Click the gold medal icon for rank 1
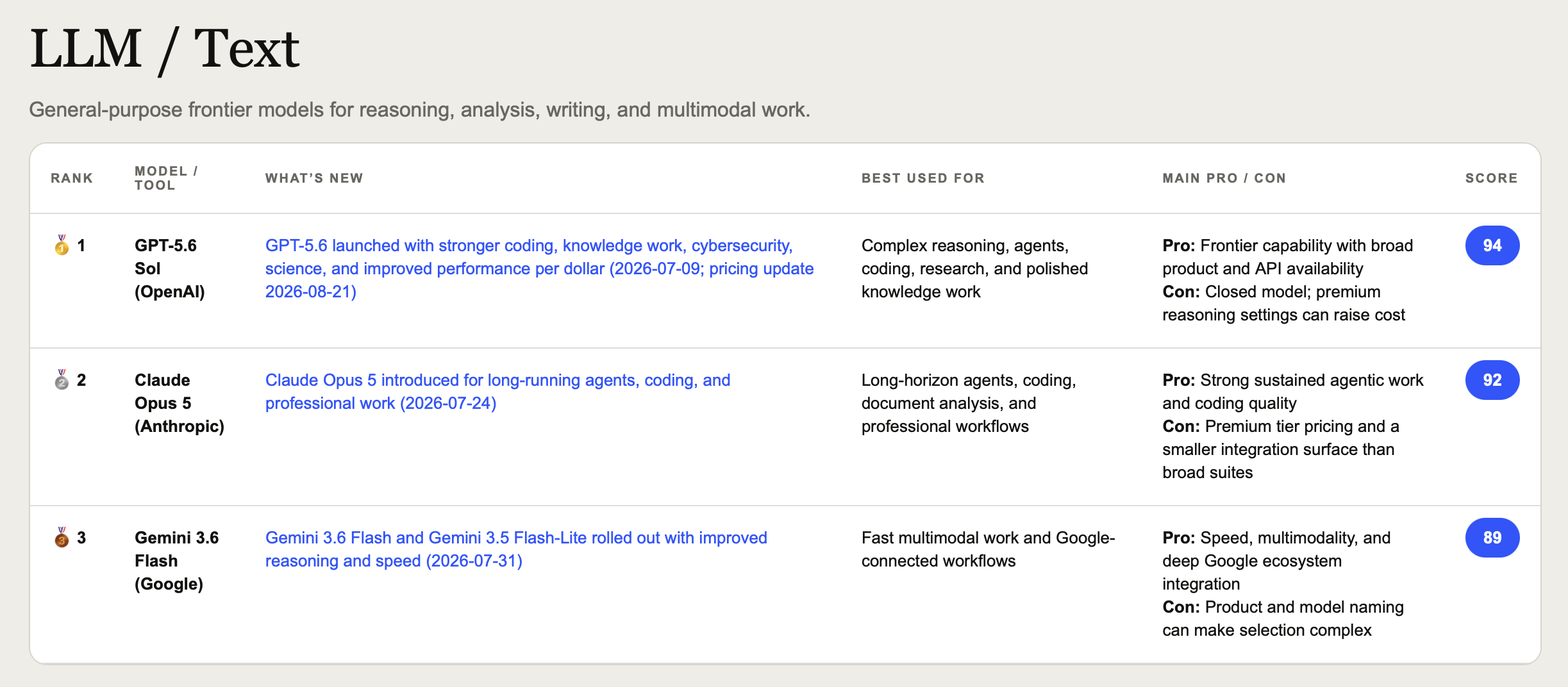This screenshot has height=687, width=1568. pos(62,245)
